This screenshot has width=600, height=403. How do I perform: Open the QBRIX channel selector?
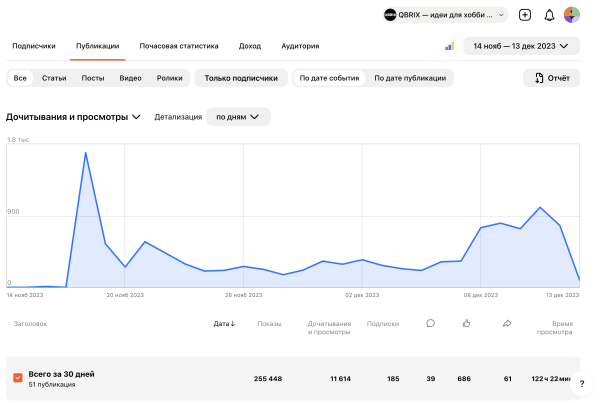pos(445,15)
